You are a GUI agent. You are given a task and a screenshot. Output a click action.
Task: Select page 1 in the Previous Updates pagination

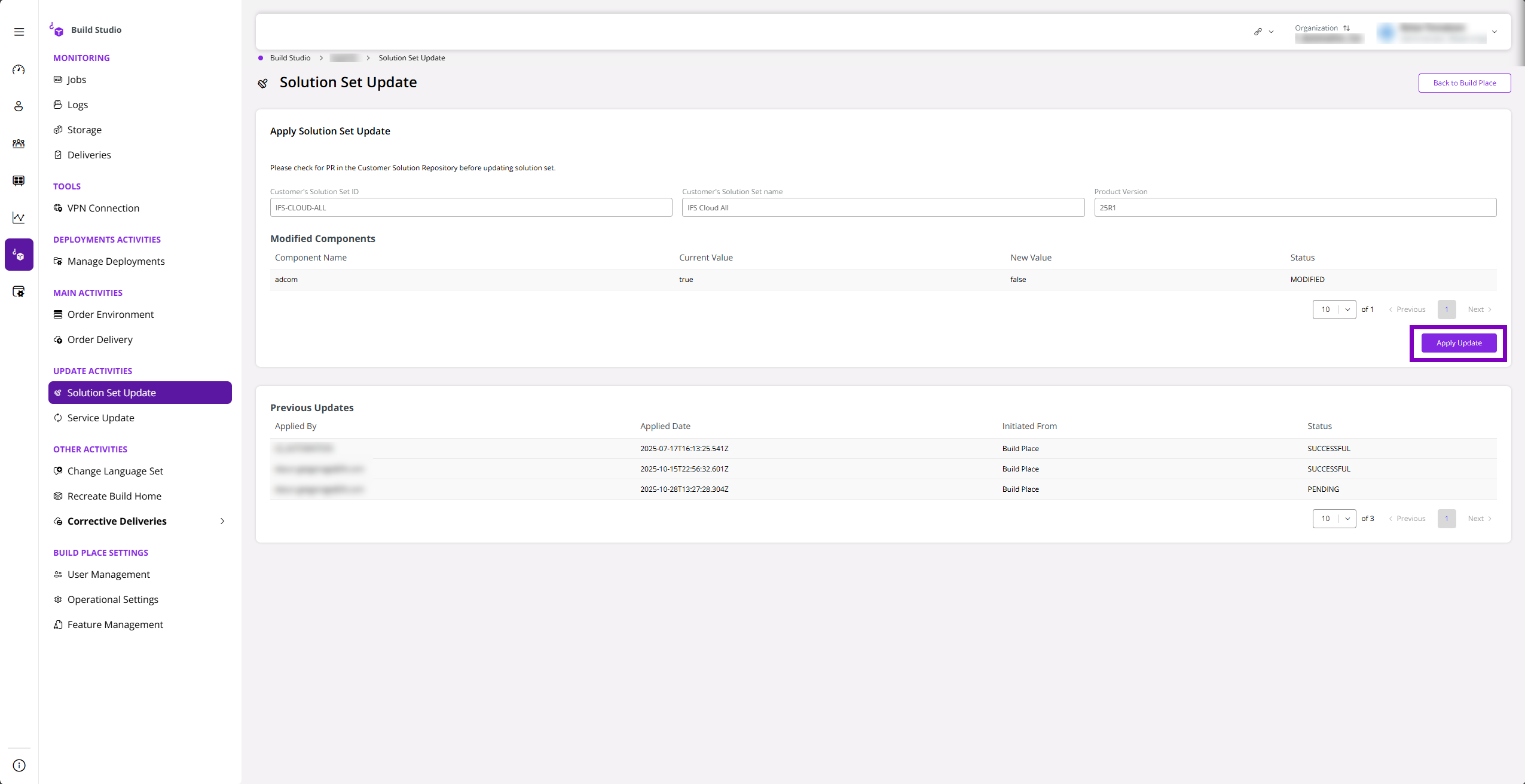coord(1447,518)
